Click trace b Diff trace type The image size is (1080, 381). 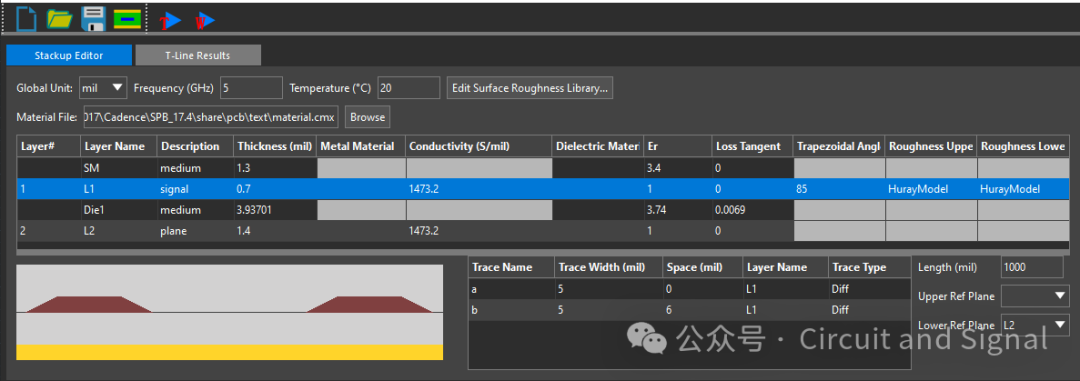click(869, 310)
